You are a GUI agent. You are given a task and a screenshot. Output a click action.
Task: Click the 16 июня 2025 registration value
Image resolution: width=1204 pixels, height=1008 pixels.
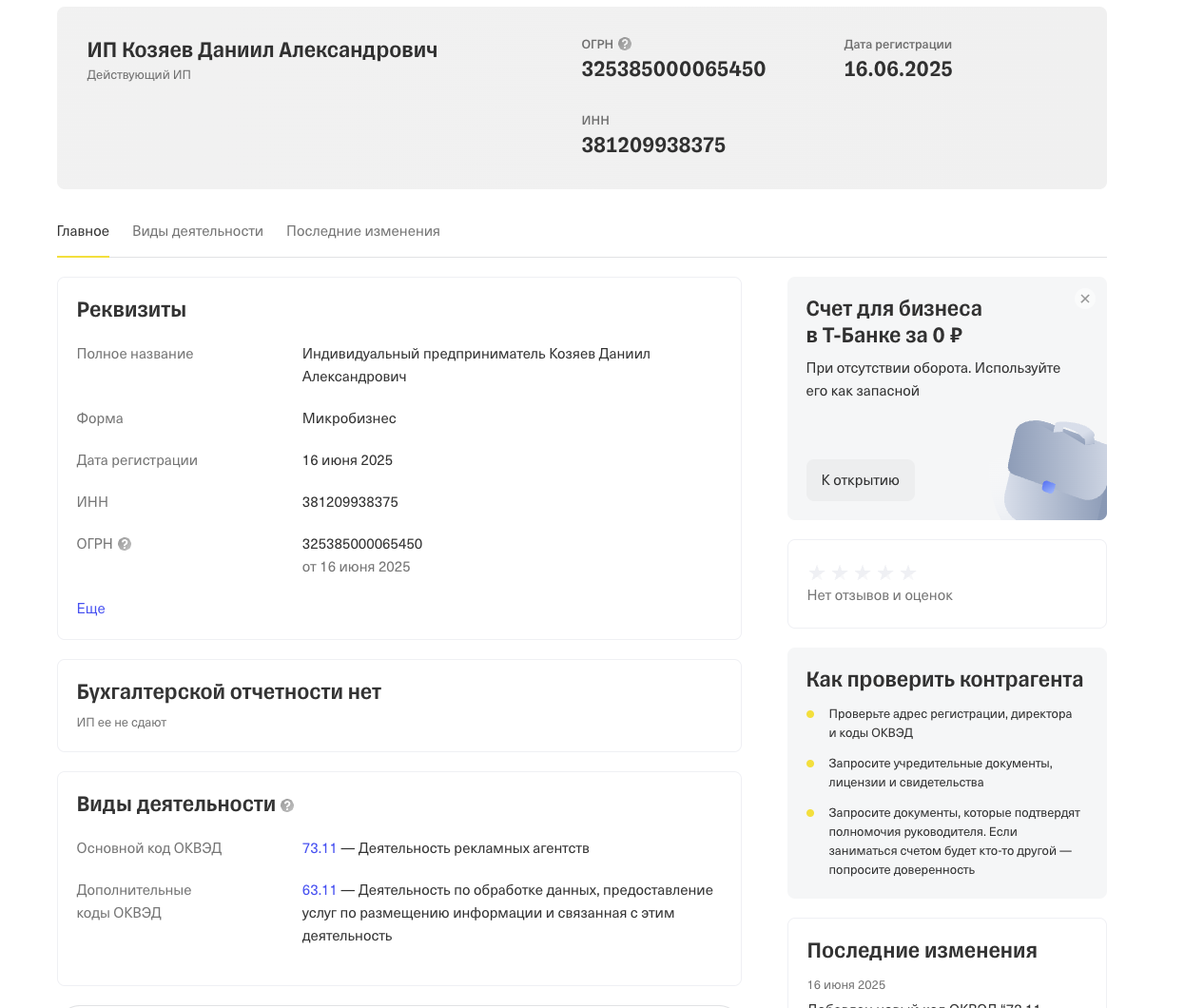pyautogui.click(x=347, y=460)
